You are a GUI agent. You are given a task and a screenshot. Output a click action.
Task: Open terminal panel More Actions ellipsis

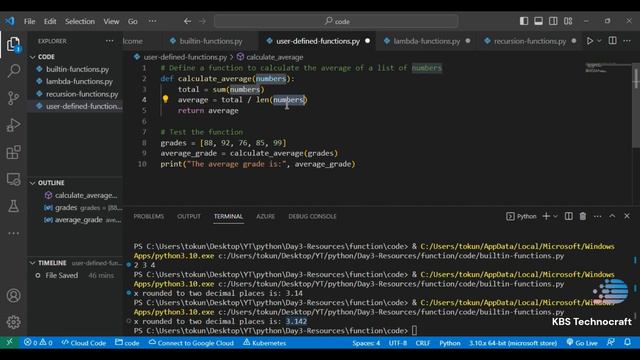(598, 216)
